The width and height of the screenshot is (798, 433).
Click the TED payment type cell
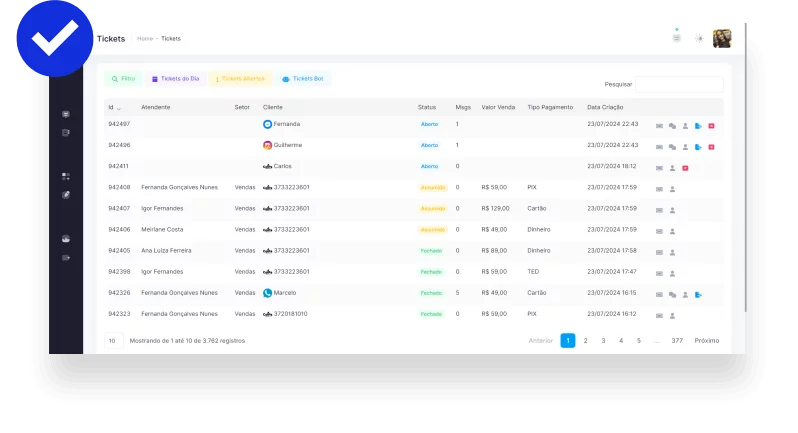tap(533, 272)
